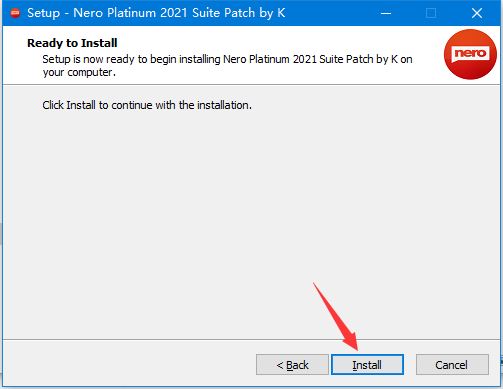Image resolution: width=503 pixels, height=389 pixels.
Task: Click the empty footer area left of Back
Action: [129, 365]
